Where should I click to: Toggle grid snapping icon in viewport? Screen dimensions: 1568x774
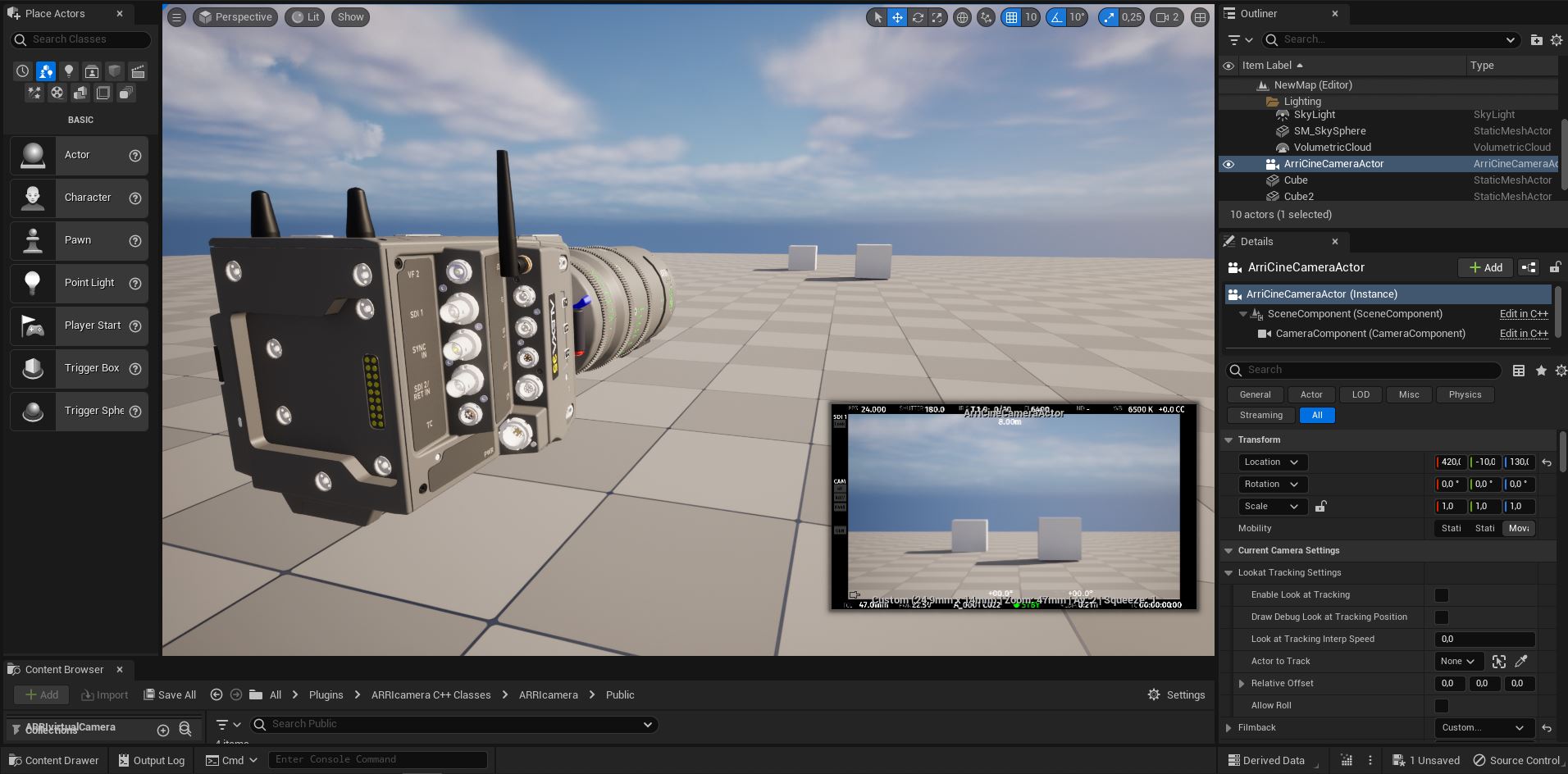(1011, 17)
